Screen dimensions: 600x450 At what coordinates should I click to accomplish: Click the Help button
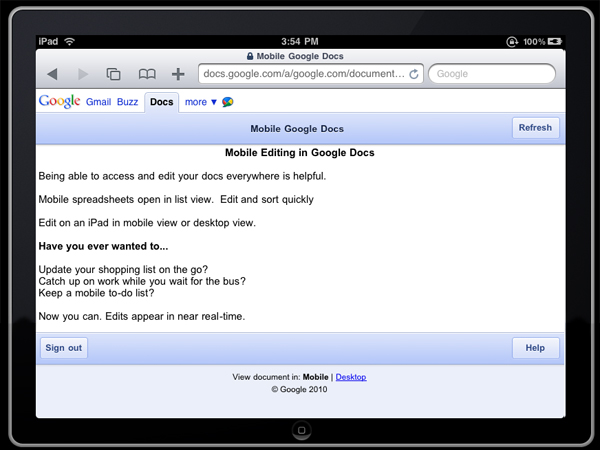(x=535, y=348)
